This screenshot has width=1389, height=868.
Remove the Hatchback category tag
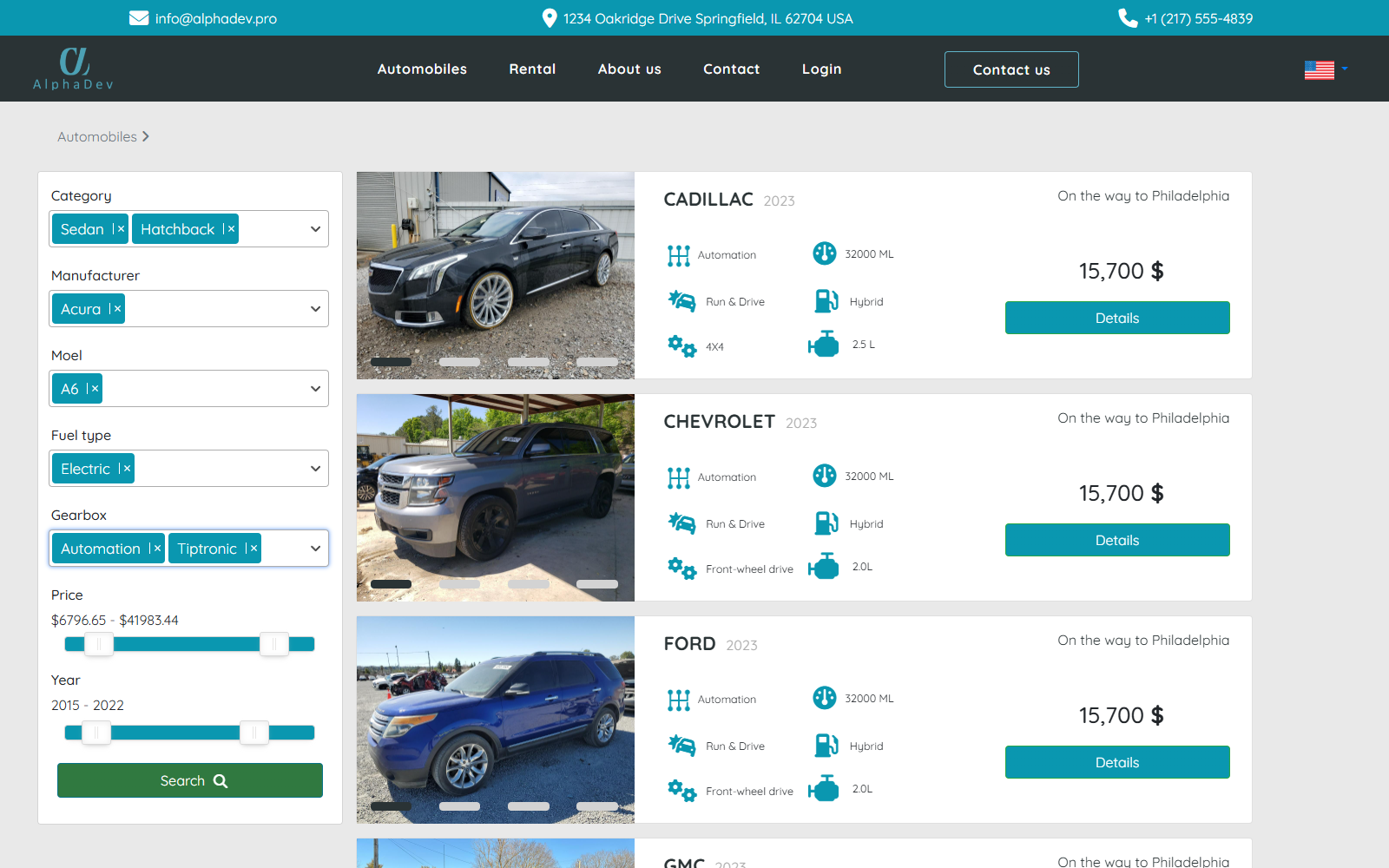coord(230,229)
